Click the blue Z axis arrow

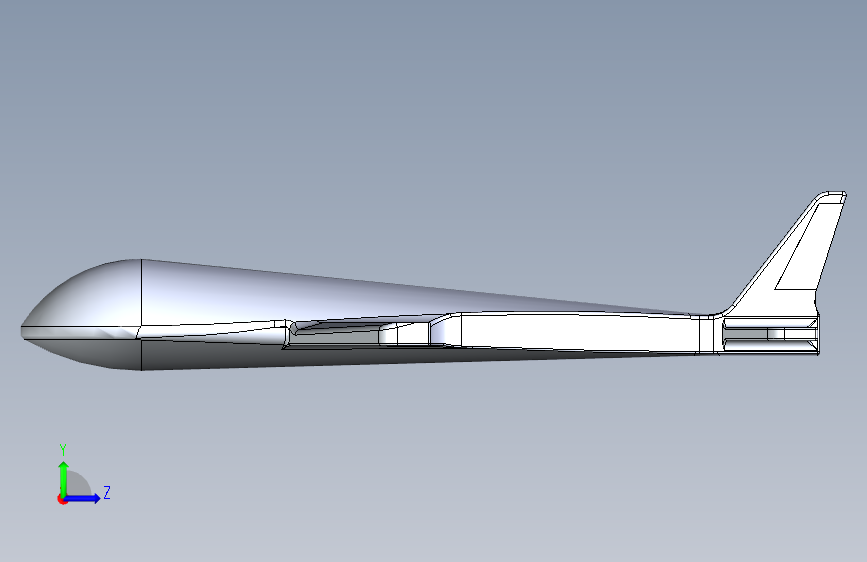(83, 498)
